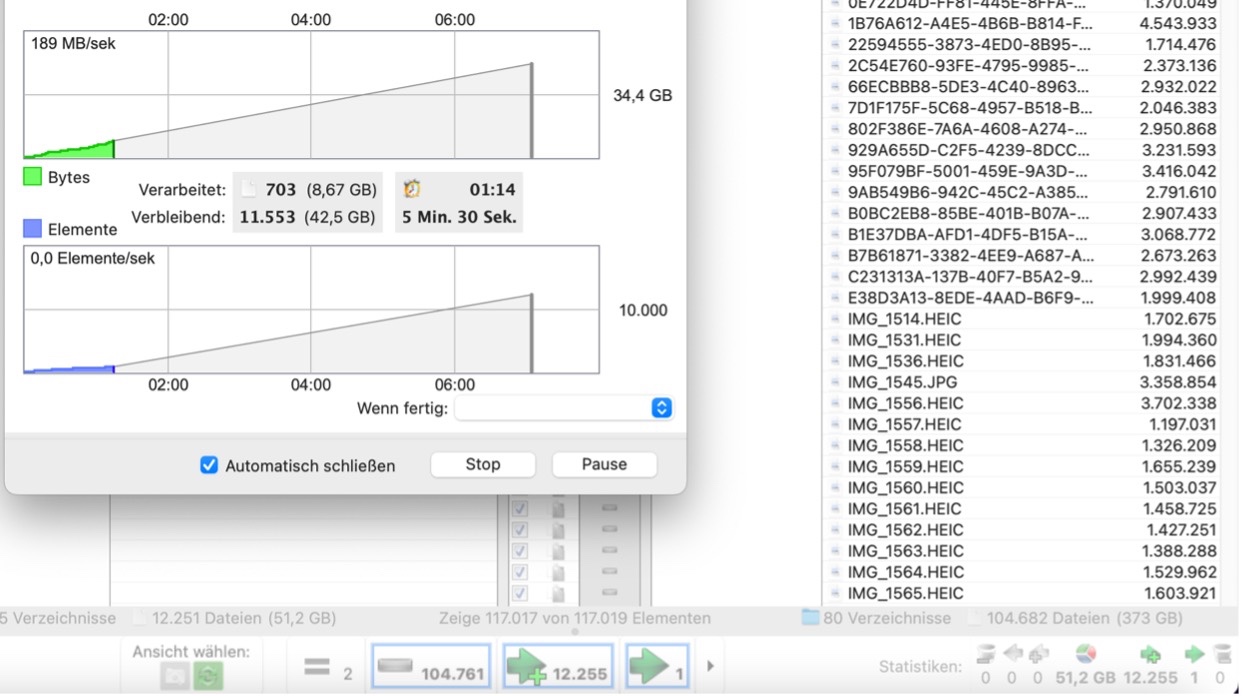Expand more filters with the small right triangle
Screen dimensions: 1243x696
(711, 666)
